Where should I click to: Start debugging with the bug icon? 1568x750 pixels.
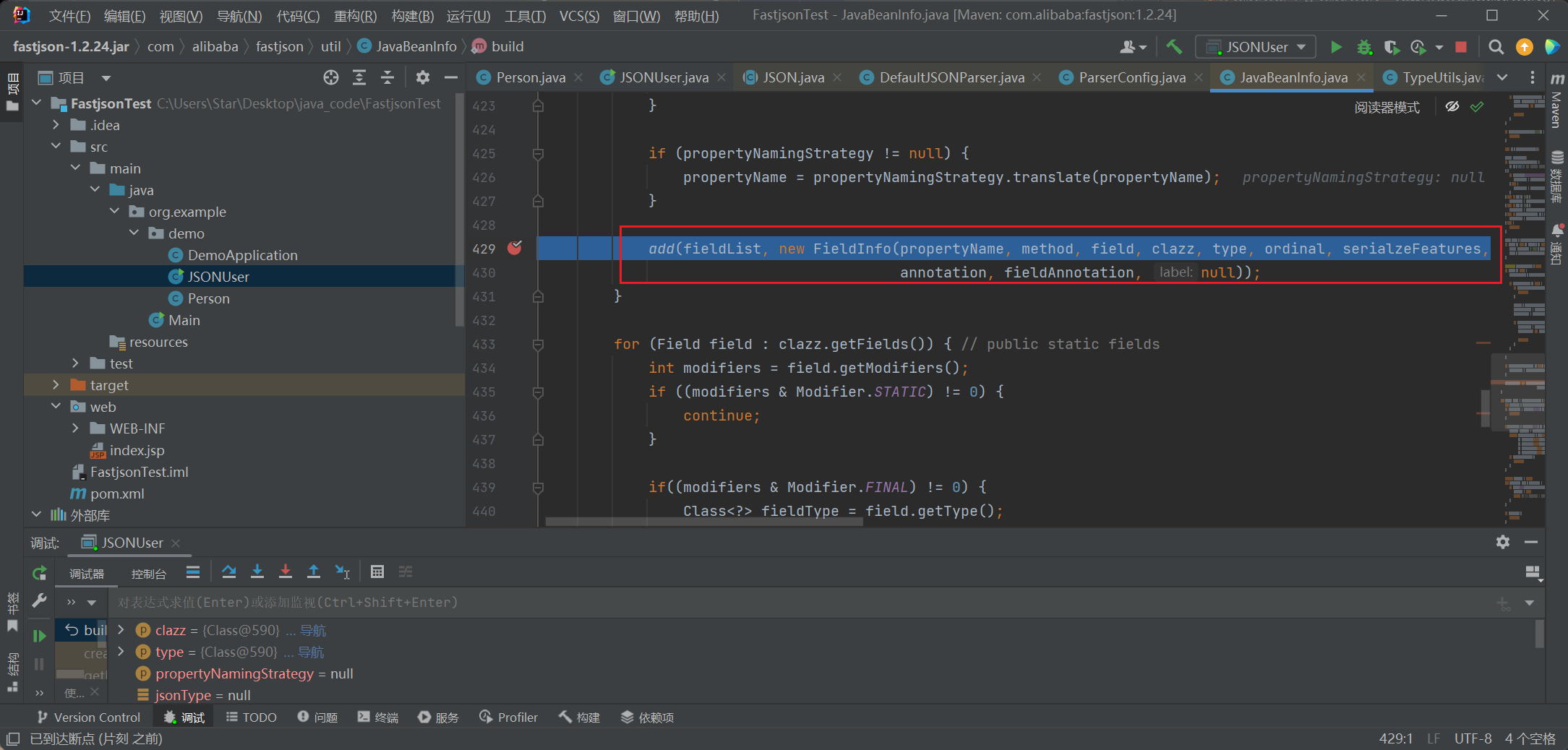[1364, 47]
